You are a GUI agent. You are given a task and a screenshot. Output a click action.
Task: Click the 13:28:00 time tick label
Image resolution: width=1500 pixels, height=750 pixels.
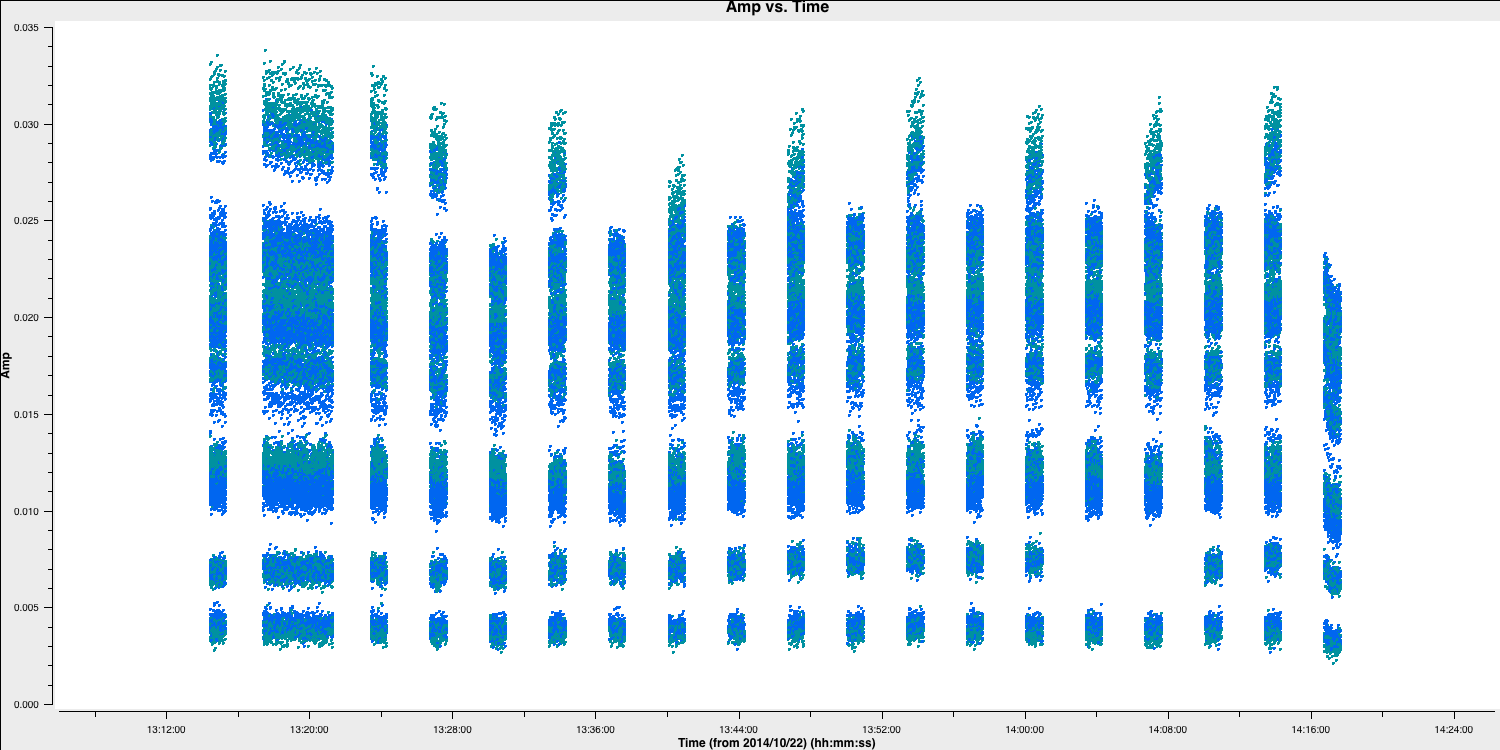452,729
